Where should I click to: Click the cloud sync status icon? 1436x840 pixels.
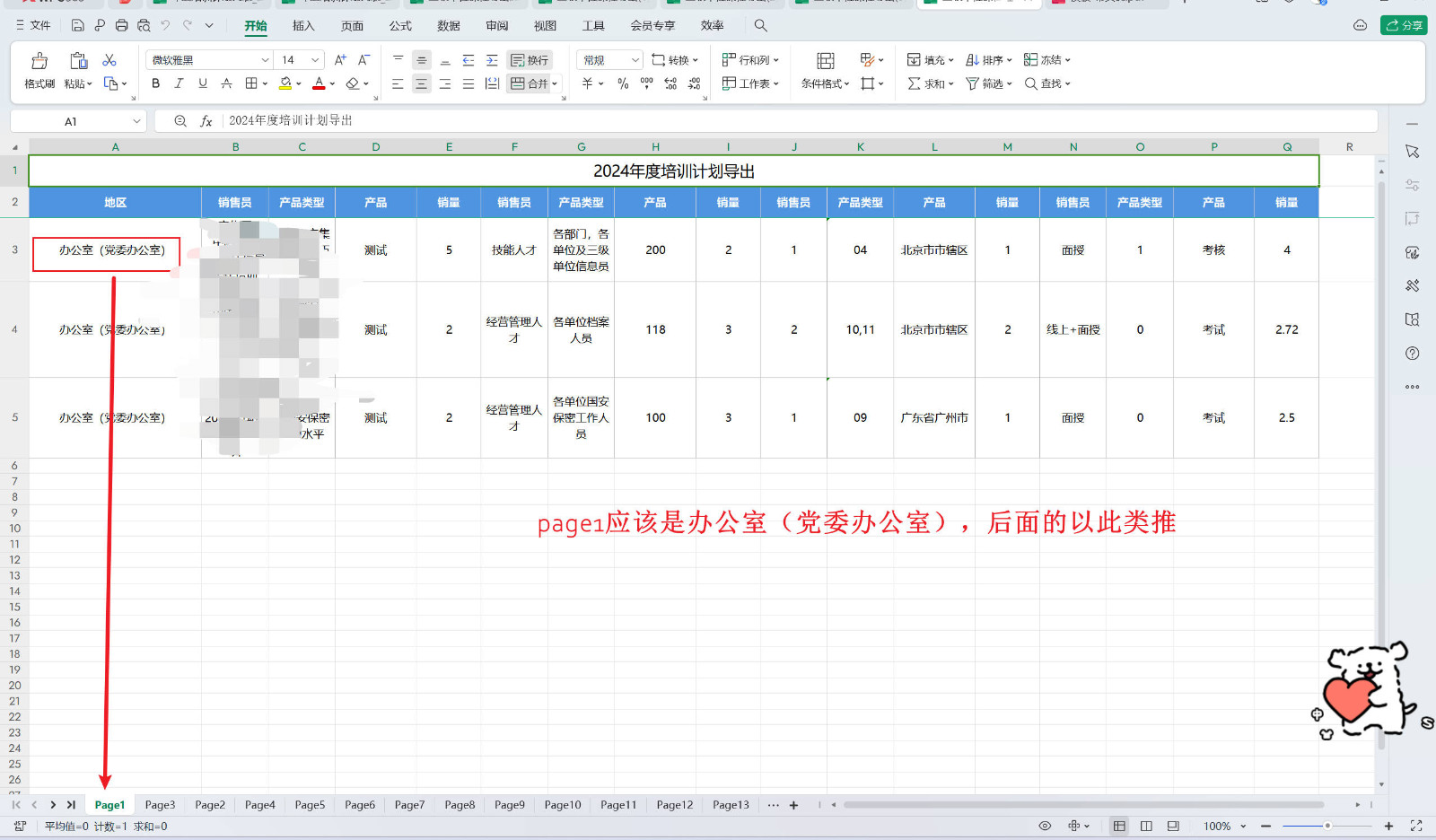[x=1360, y=25]
